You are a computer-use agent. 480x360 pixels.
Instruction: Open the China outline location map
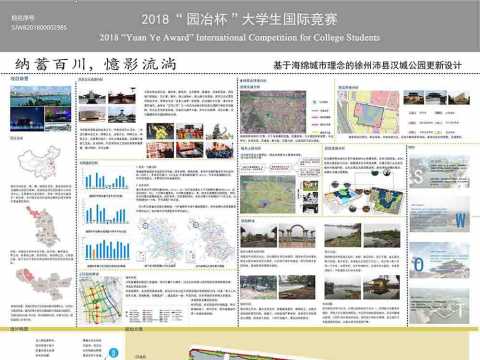(39, 162)
